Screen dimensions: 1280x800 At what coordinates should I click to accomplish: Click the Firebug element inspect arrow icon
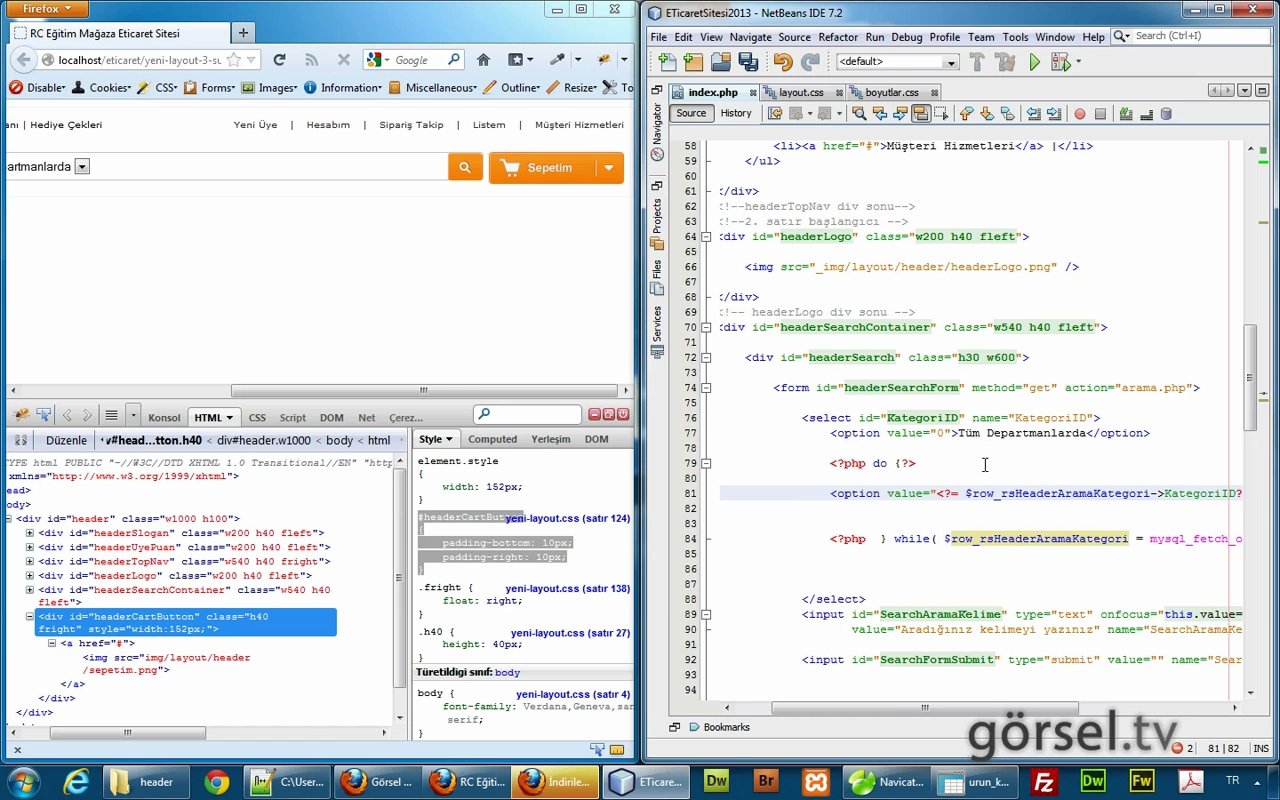44,414
